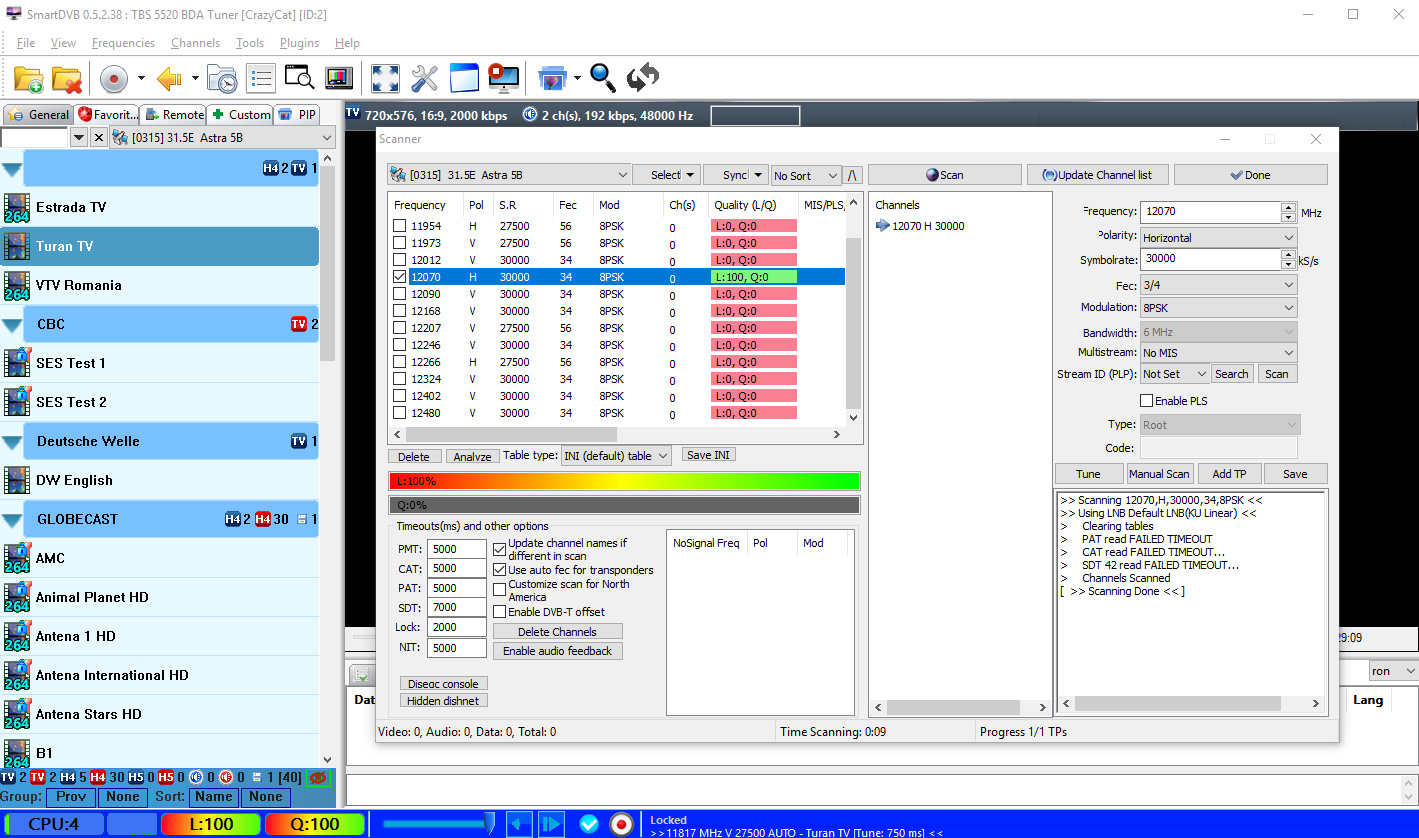Switch to the Remote tab

click(173, 115)
